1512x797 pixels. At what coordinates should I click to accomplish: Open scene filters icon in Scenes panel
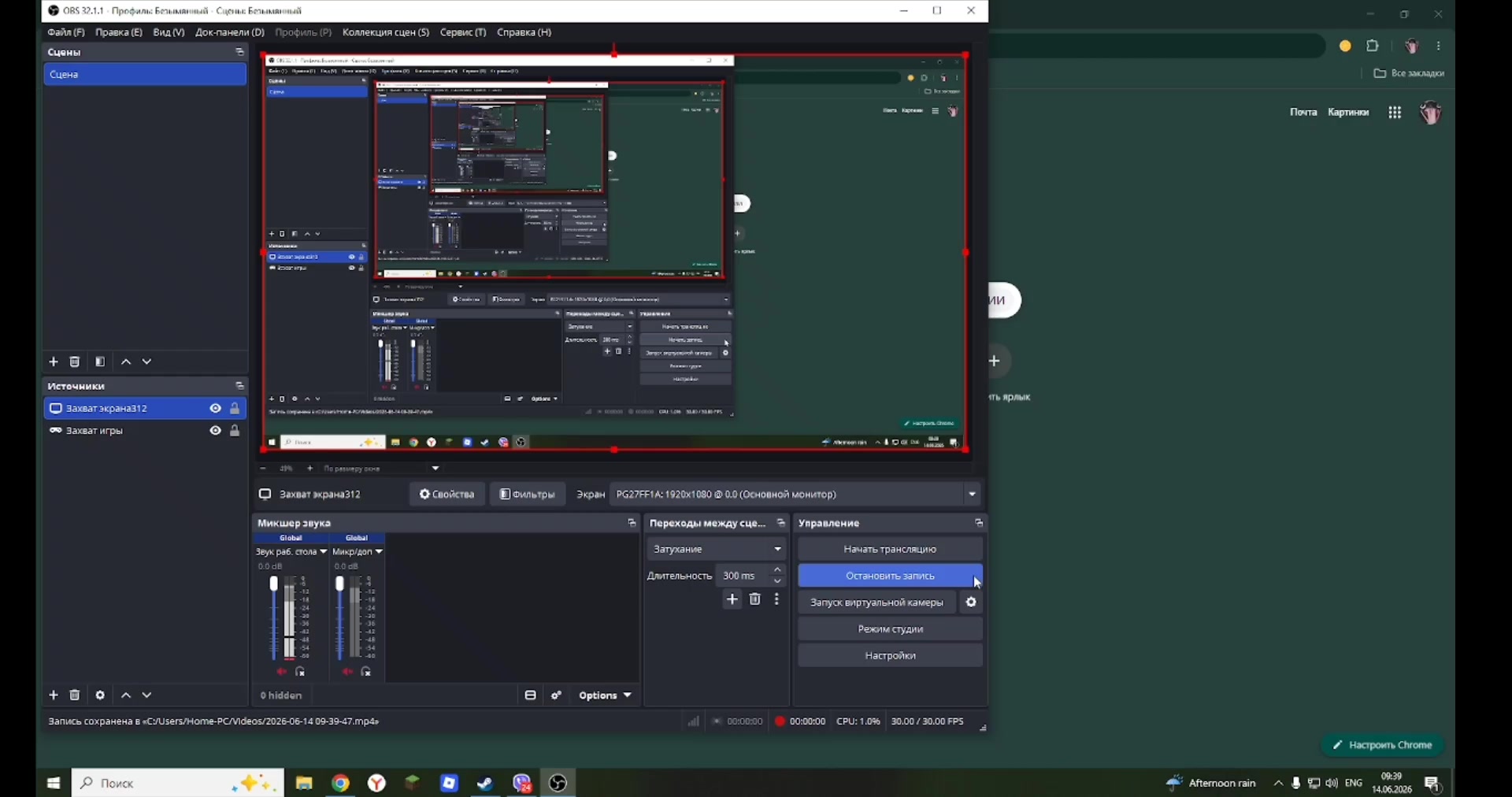(100, 361)
